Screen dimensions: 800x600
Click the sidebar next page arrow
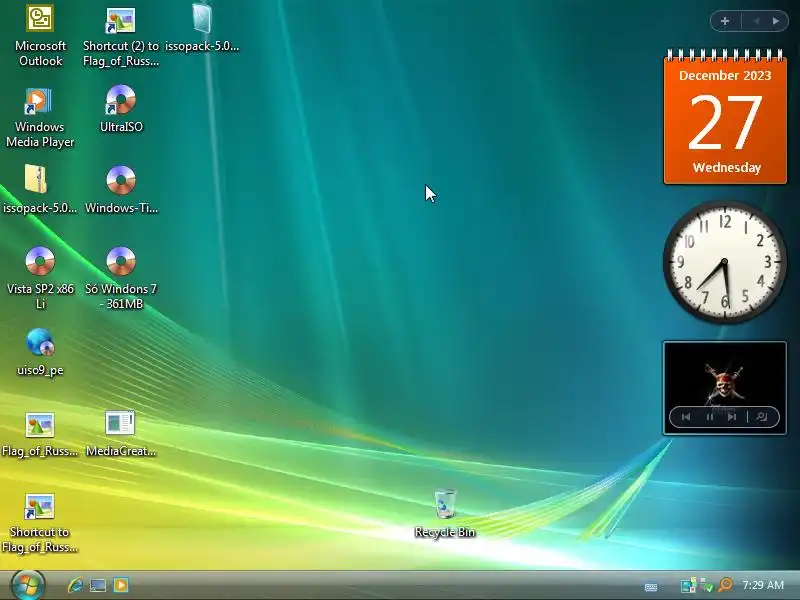pos(776,21)
